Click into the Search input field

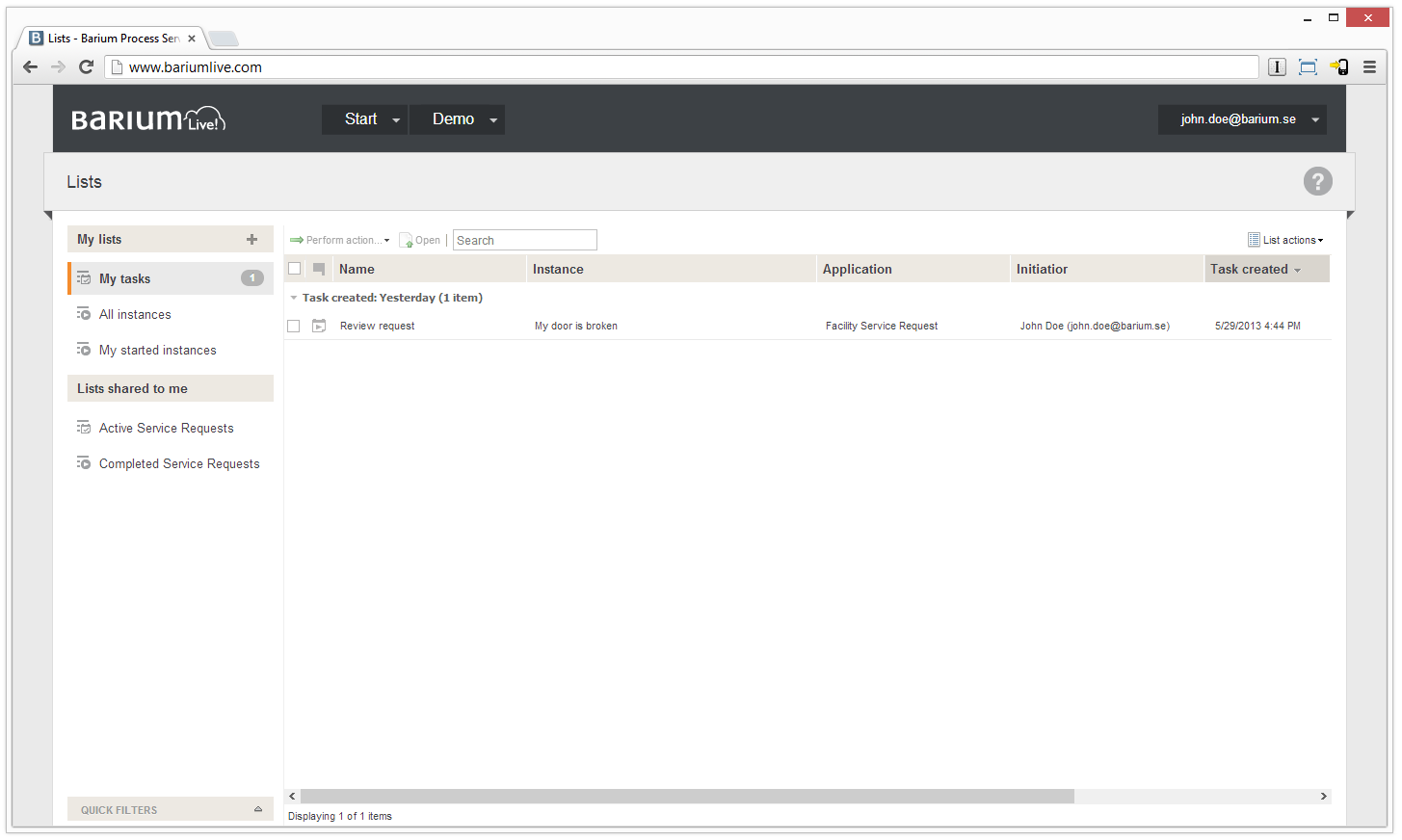coord(524,241)
